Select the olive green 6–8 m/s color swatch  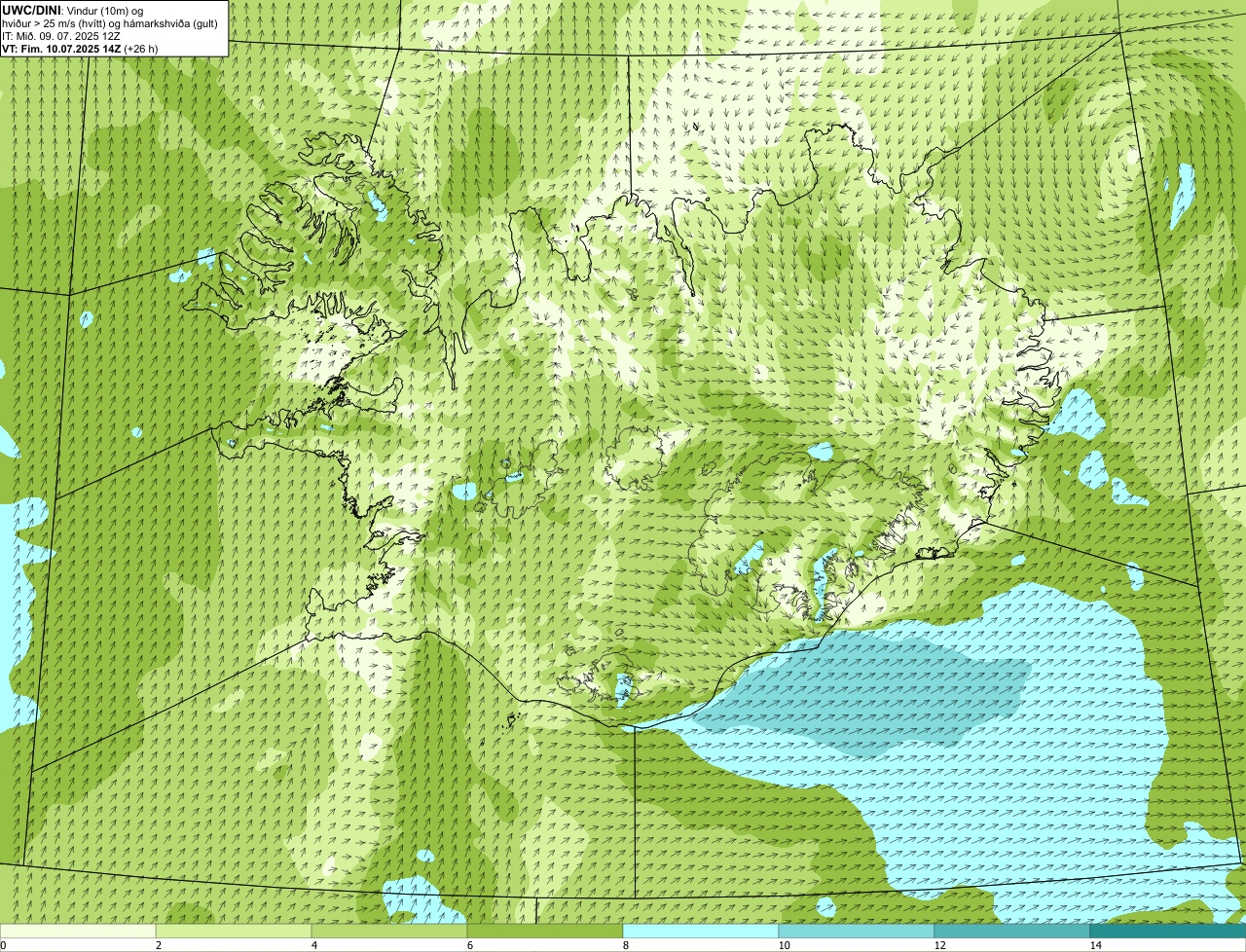click(x=545, y=931)
